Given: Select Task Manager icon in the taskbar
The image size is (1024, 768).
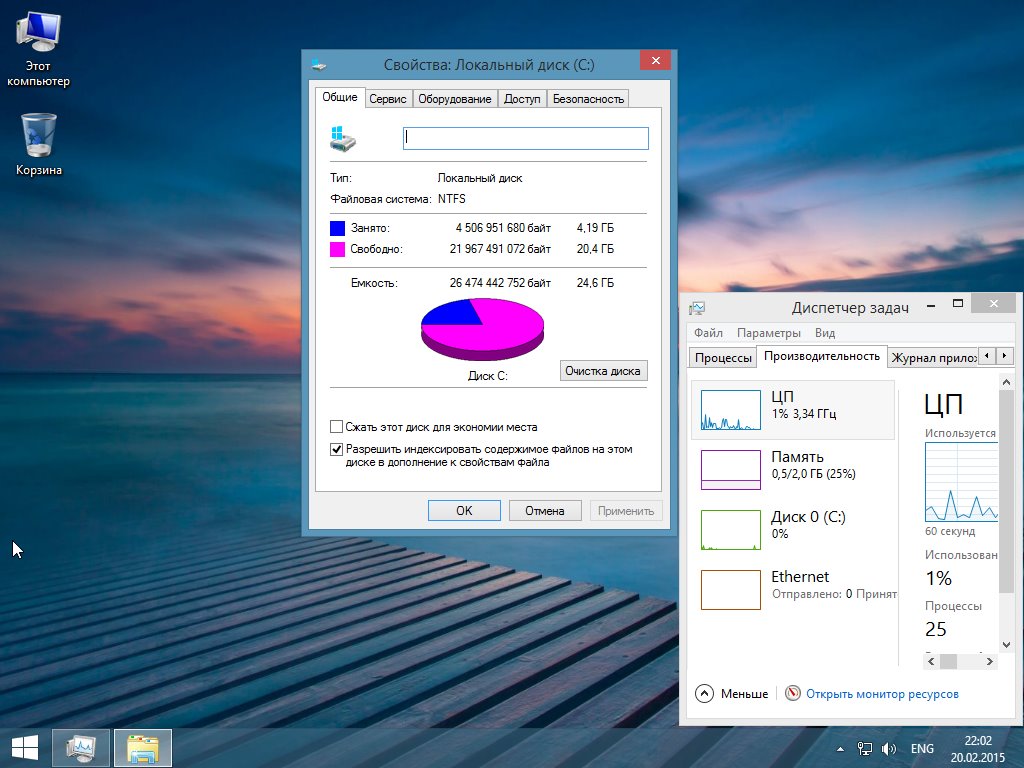Looking at the screenshot, I should [x=81, y=747].
